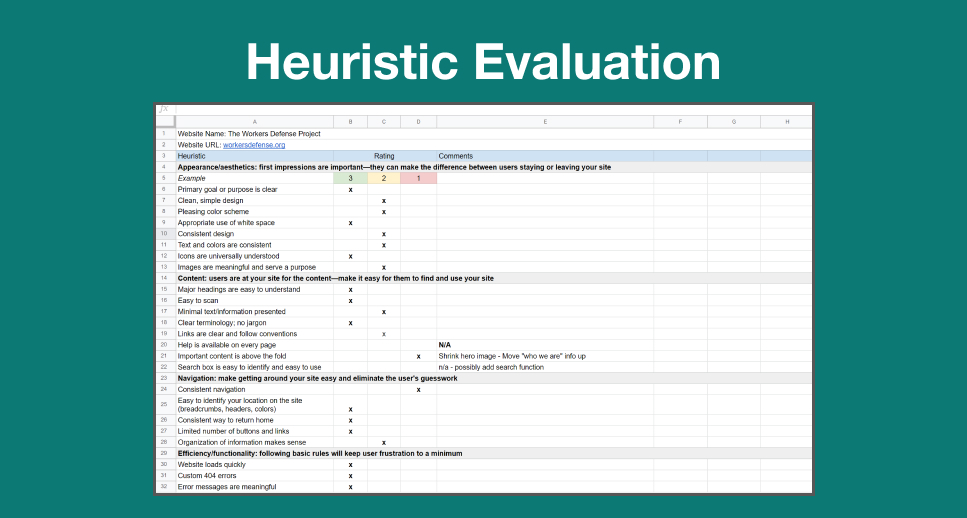This screenshot has height=518, width=967.
Task: Click yellow rating cell showing 2
Action: pyautogui.click(x=384, y=178)
